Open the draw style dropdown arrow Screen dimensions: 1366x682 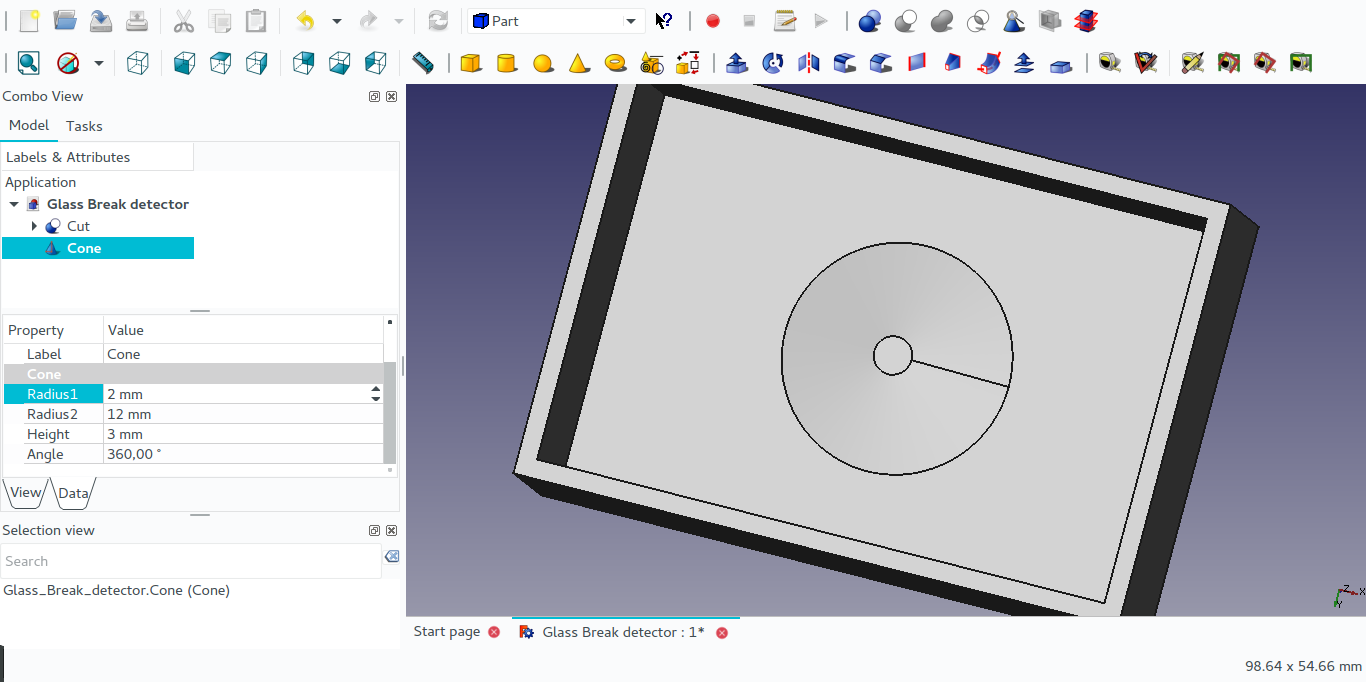[x=98, y=64]
